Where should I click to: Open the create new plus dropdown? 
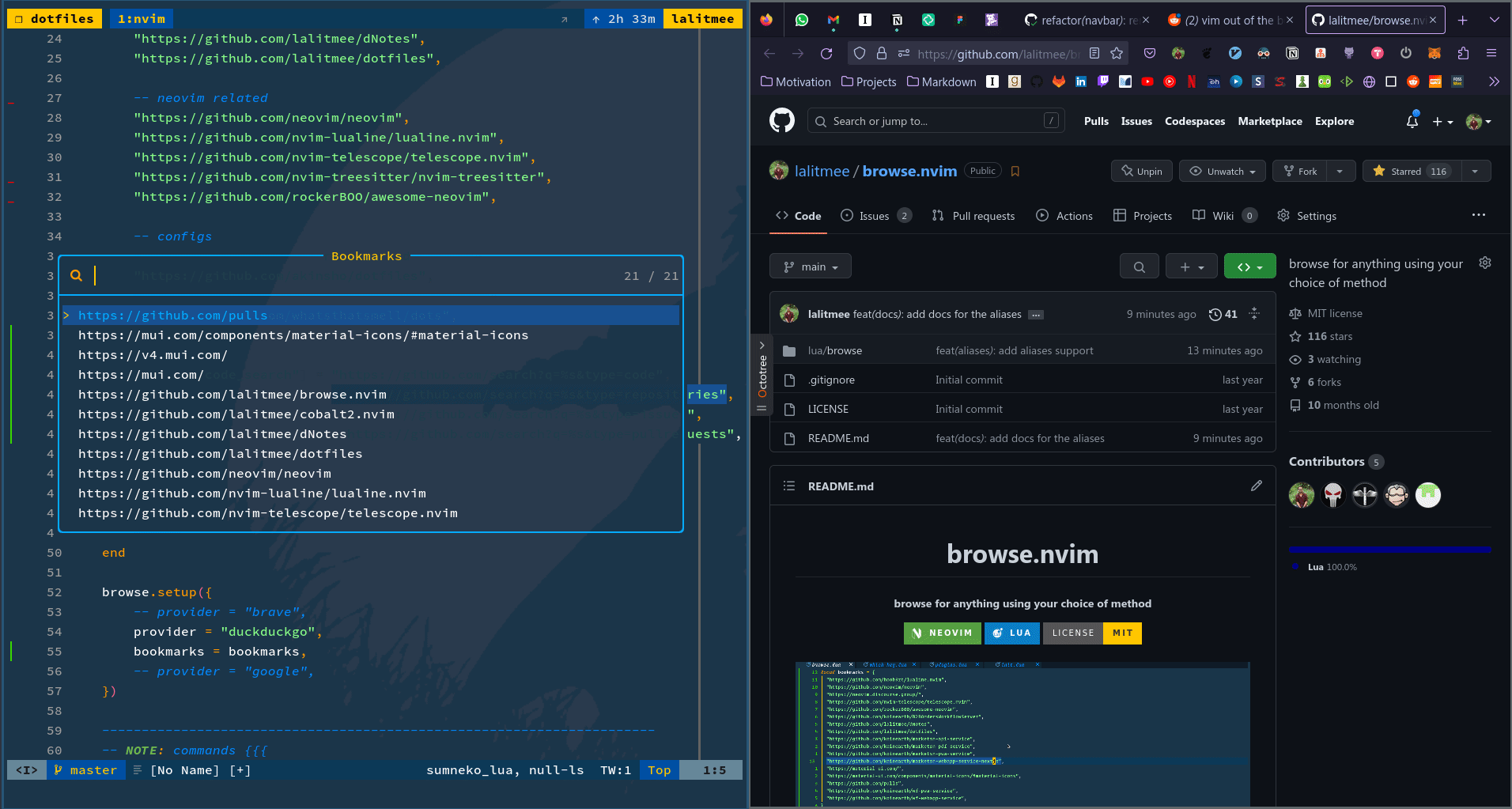point(1442,121)
